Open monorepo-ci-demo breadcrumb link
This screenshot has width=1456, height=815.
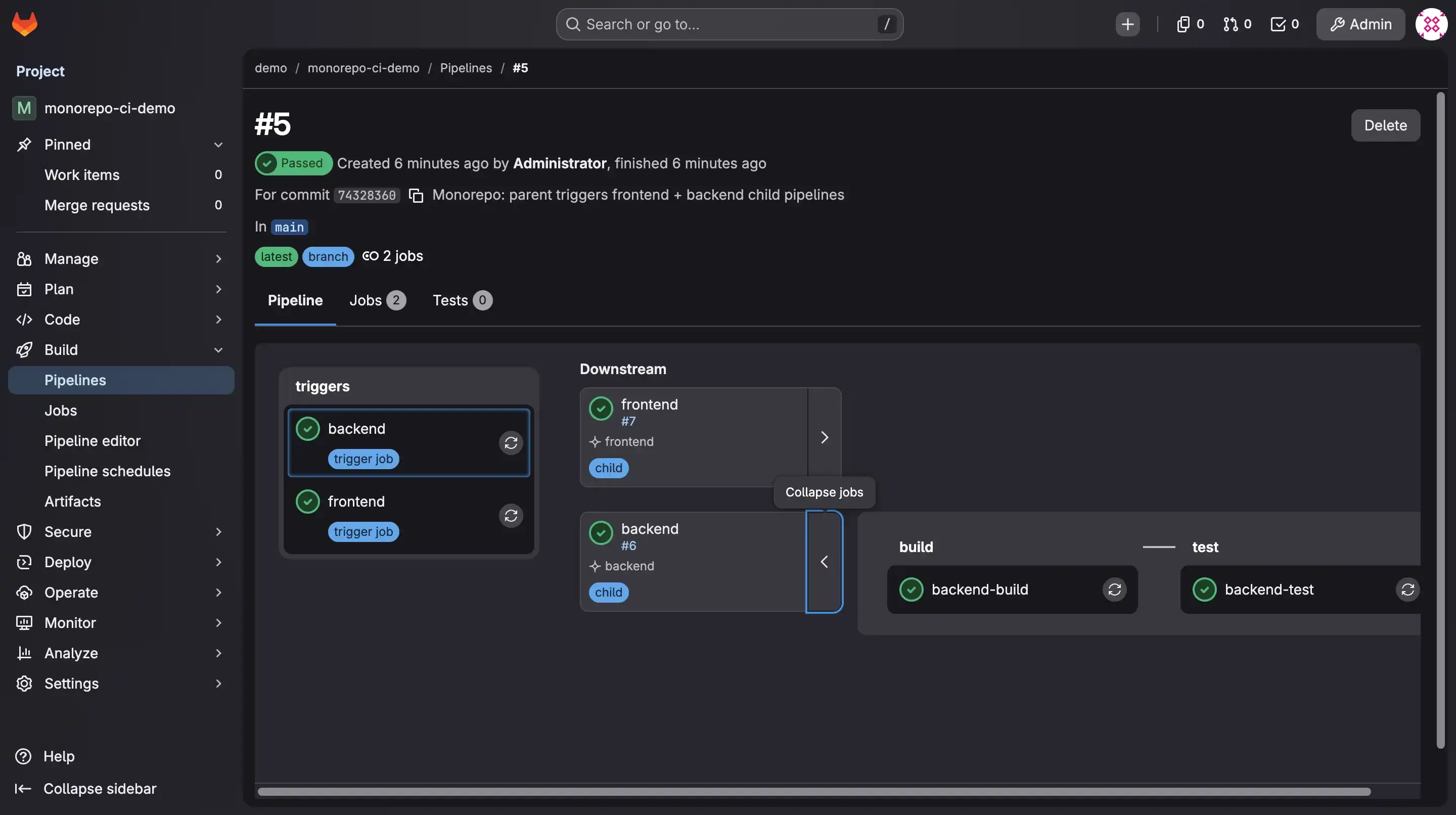(x=363, y=68)
